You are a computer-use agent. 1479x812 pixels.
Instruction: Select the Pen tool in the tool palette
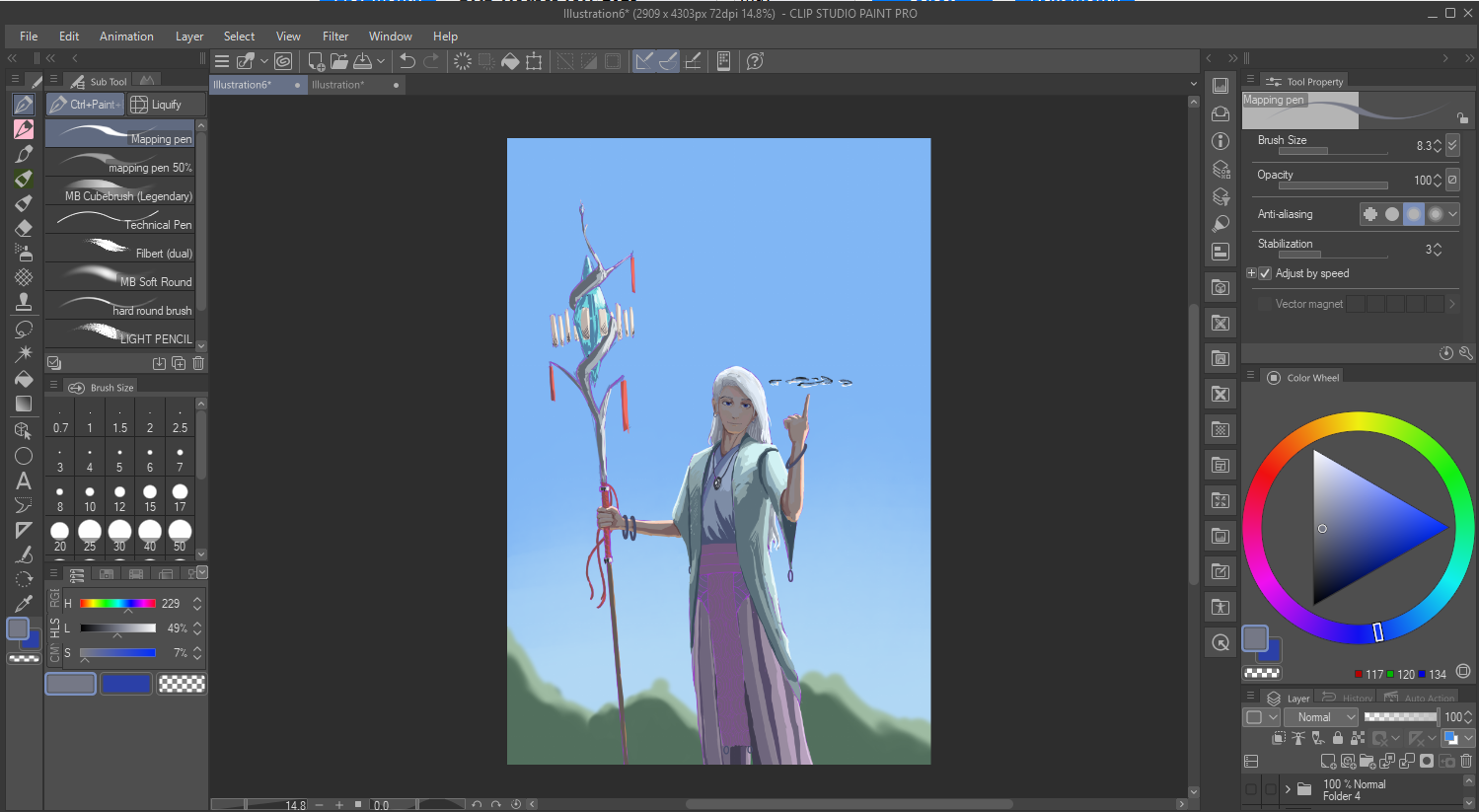[x=24, y=105]
